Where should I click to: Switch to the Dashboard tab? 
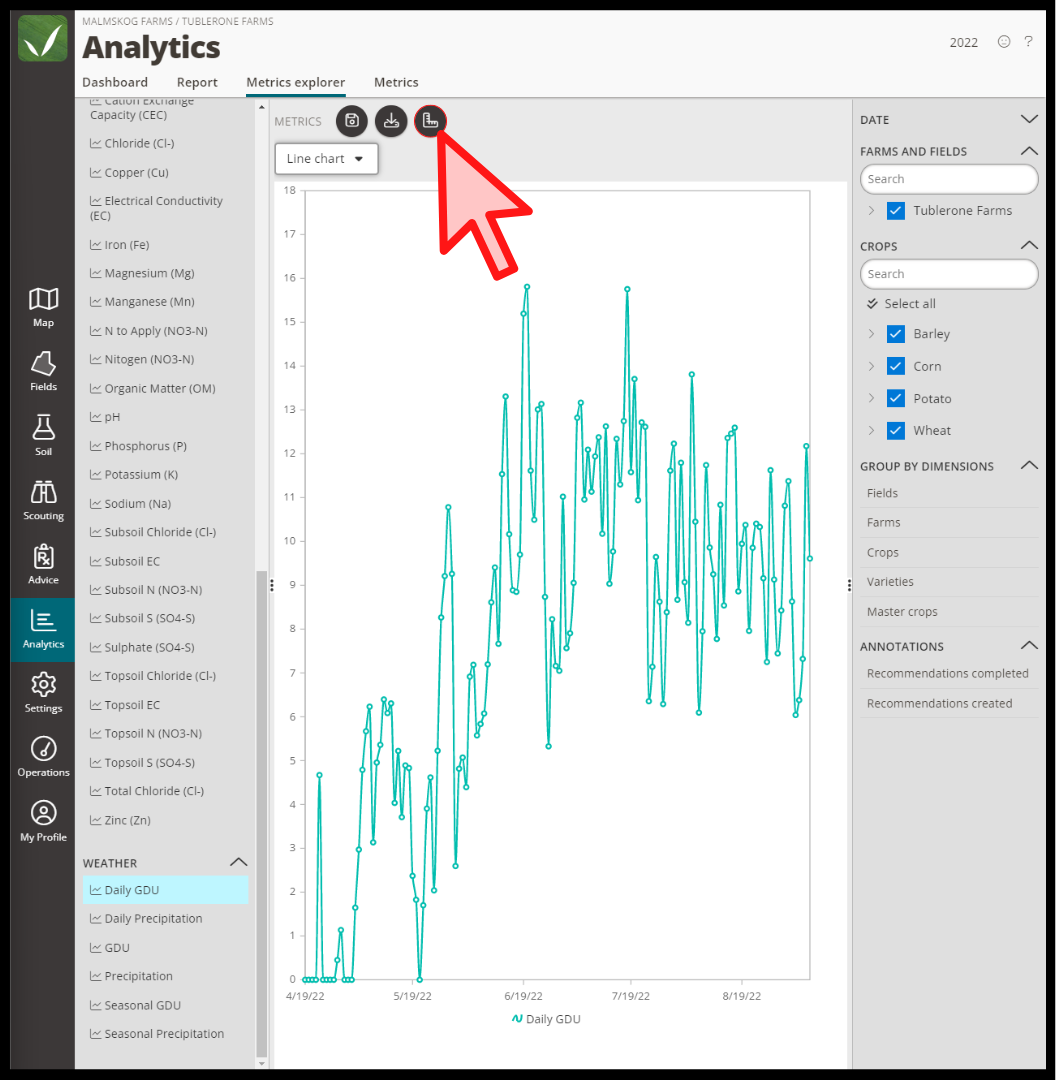115,82
